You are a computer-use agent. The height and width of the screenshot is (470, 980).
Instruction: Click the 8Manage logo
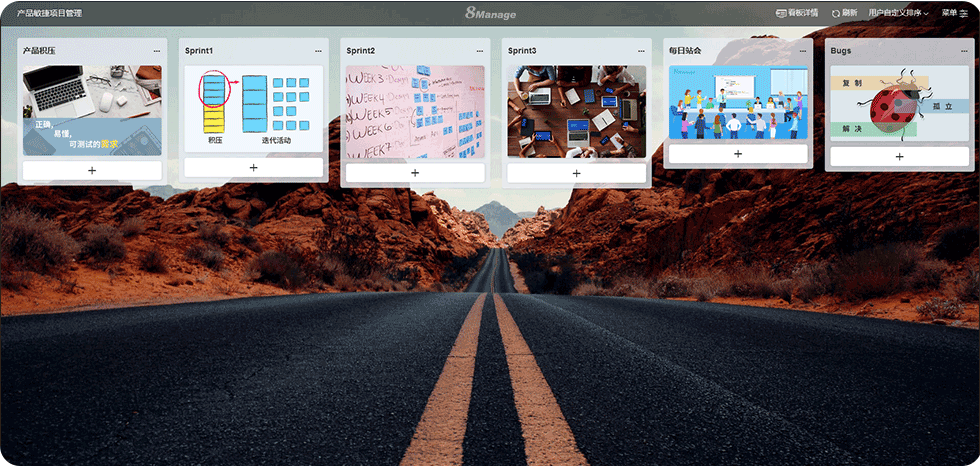(489, 13)
